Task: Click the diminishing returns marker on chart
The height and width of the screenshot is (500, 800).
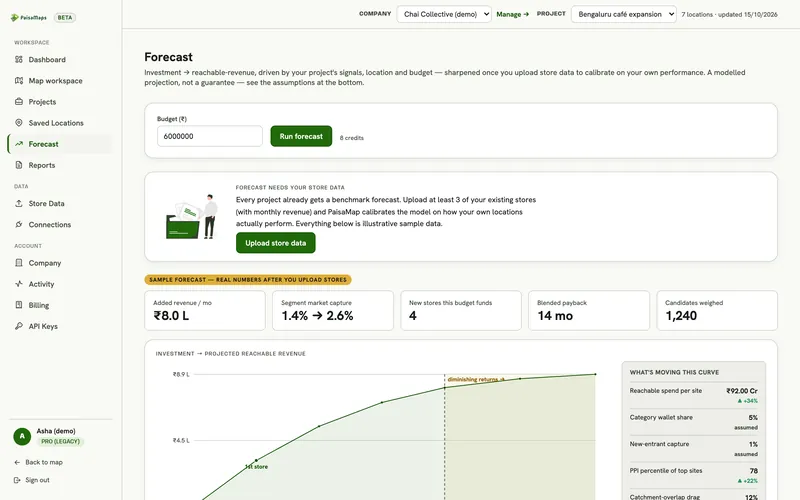Action: click(476, 380)
